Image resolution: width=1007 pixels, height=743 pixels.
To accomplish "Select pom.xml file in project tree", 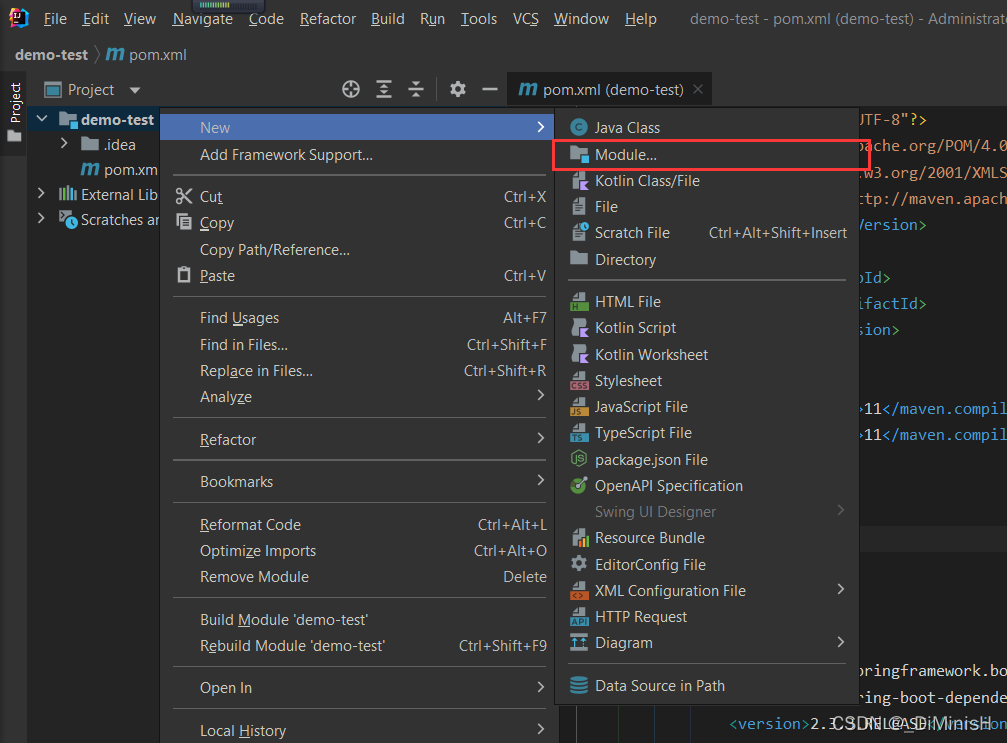I will point(119,170).
